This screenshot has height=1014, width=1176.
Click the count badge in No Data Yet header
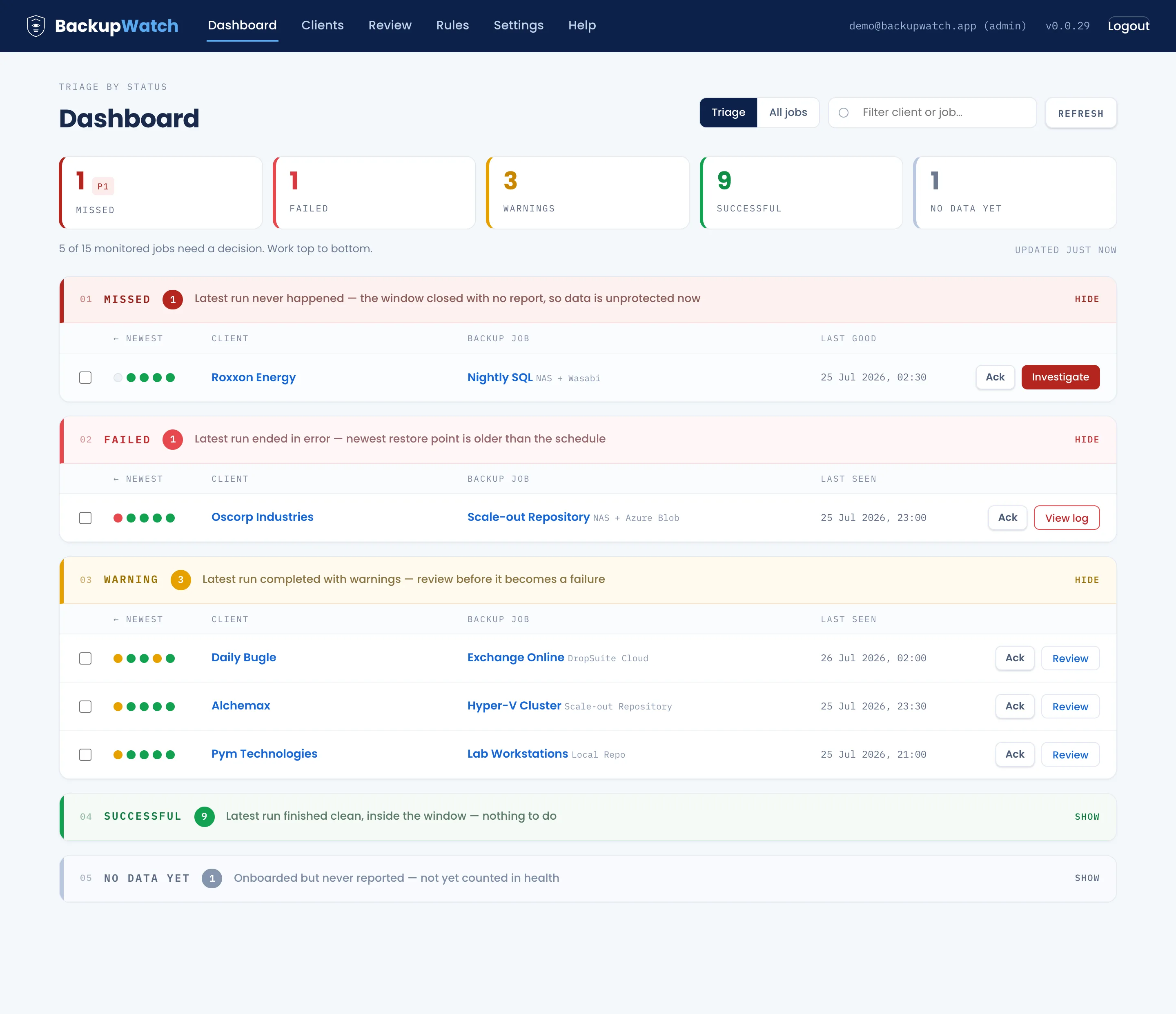tap(212, 878)
